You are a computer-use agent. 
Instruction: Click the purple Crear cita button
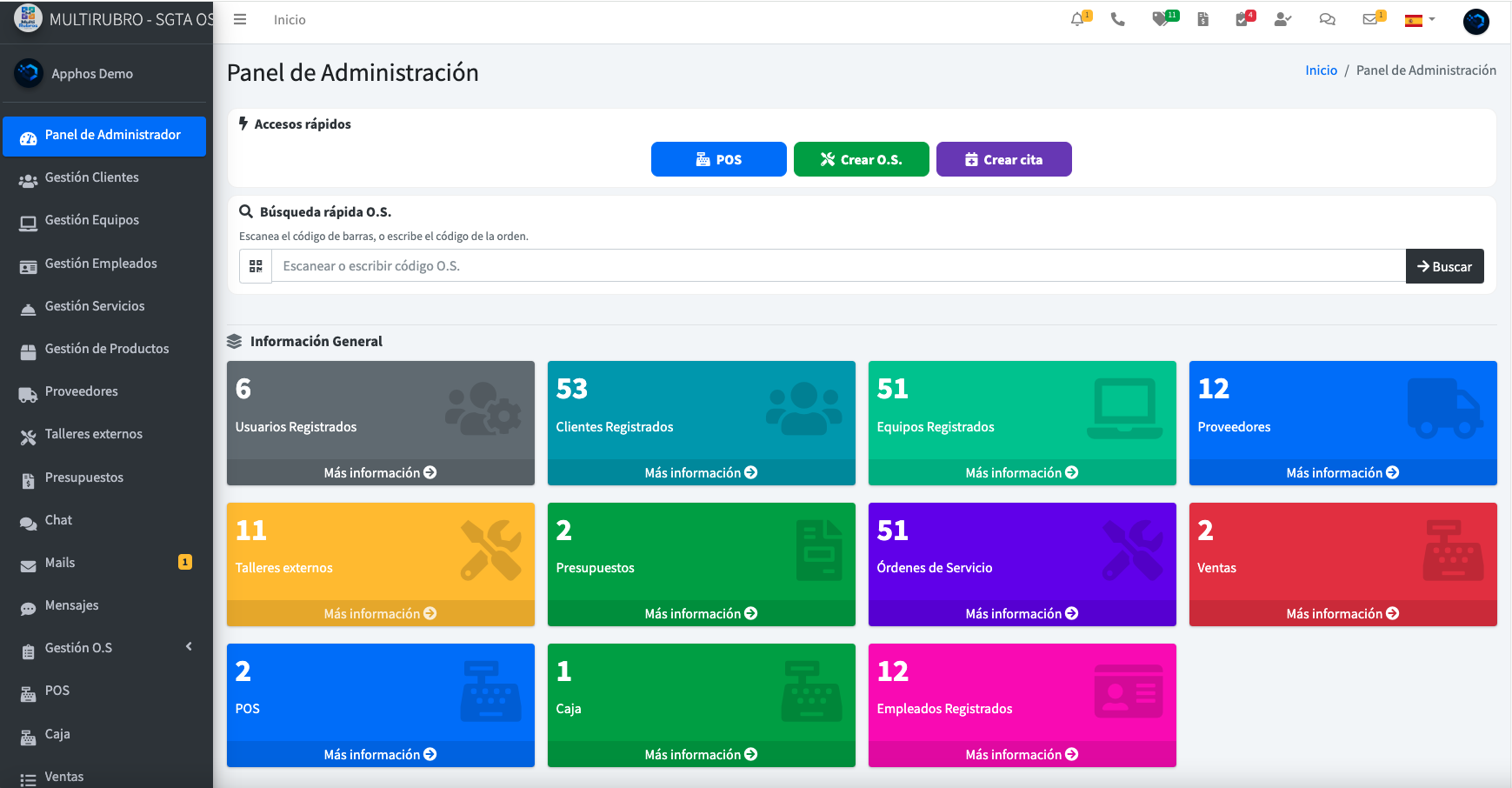click(x=1003, y=159)
